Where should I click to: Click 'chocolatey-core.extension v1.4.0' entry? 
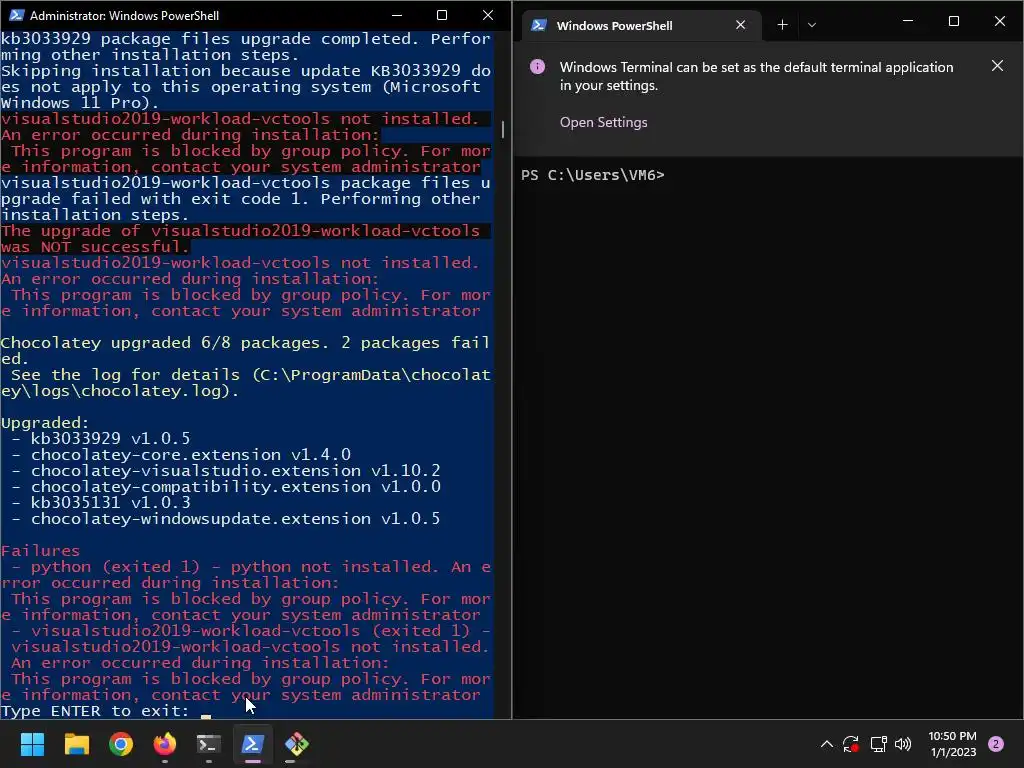pos(191,455)
